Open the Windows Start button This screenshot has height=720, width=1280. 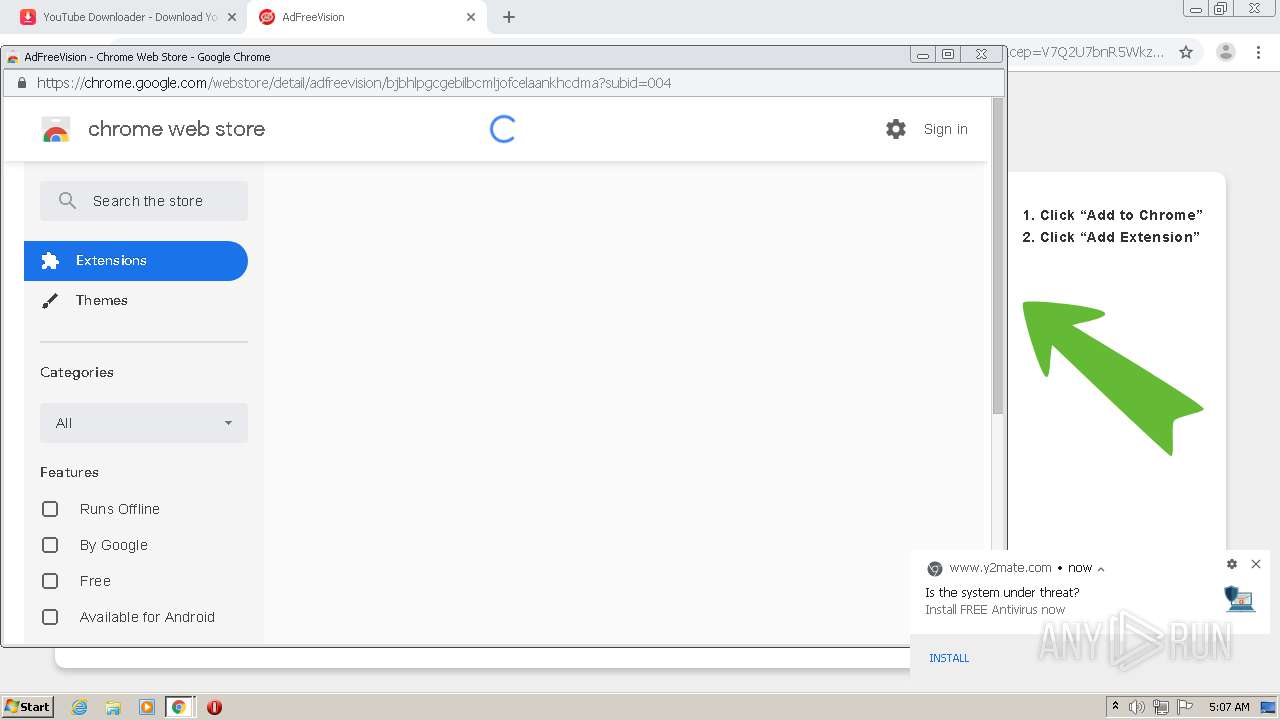click(28, 707)
